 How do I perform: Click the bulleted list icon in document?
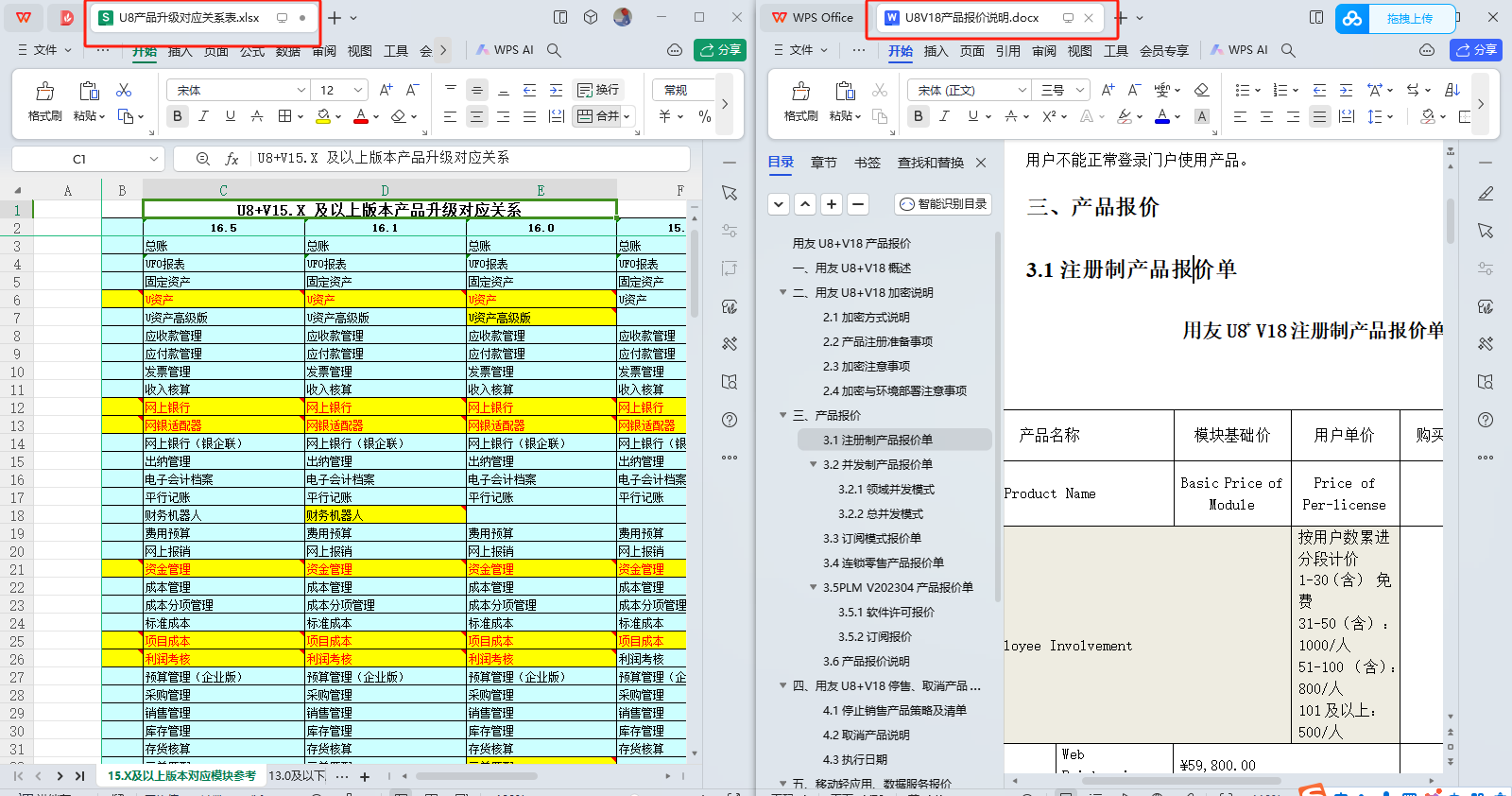click(1241, 90)
